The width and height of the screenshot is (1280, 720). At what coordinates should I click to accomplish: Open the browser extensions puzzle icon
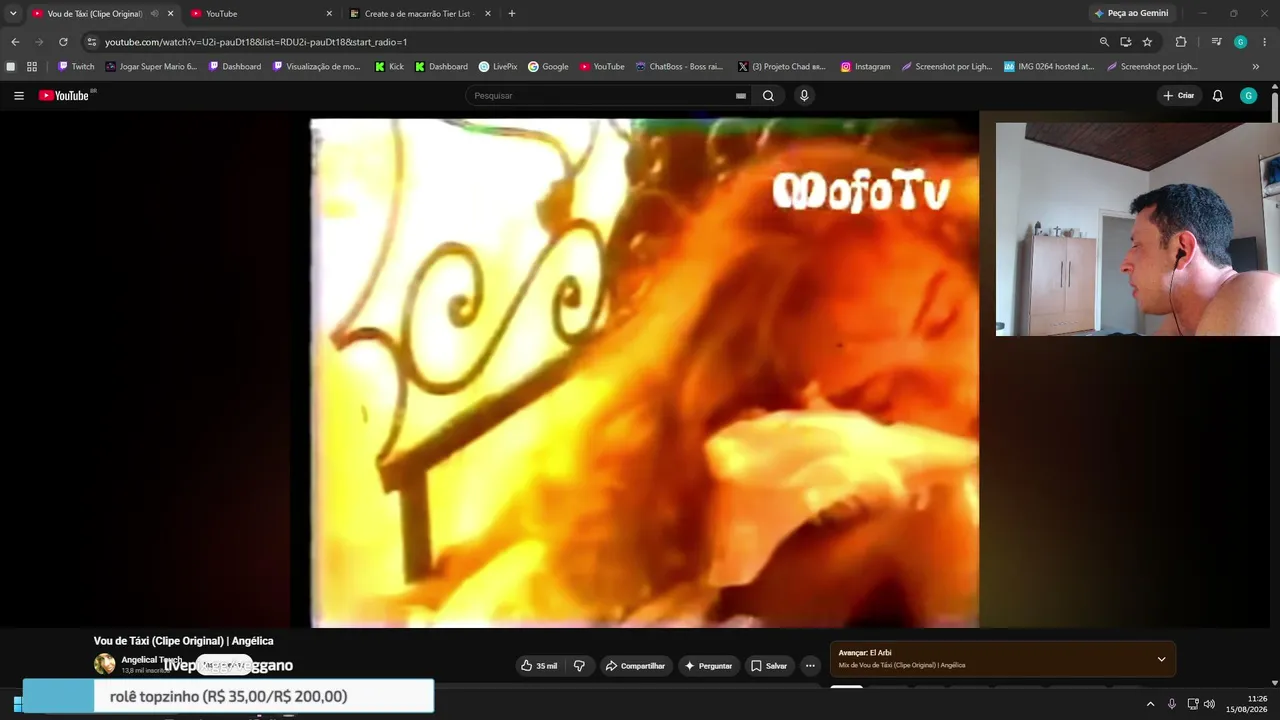point(1181,42)
